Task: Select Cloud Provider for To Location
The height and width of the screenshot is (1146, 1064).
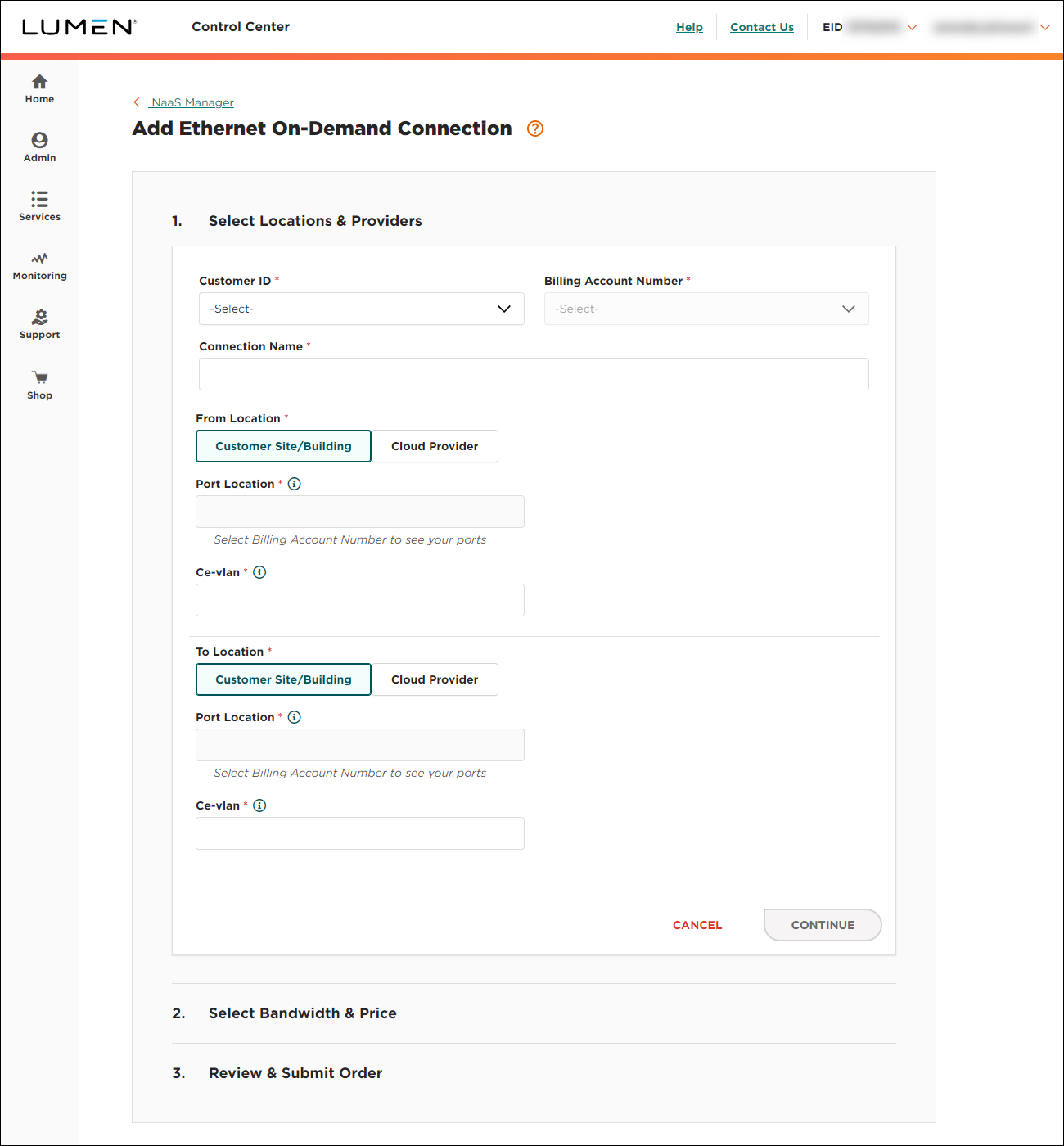Action: pyautogui.click(x=435, y=679)
